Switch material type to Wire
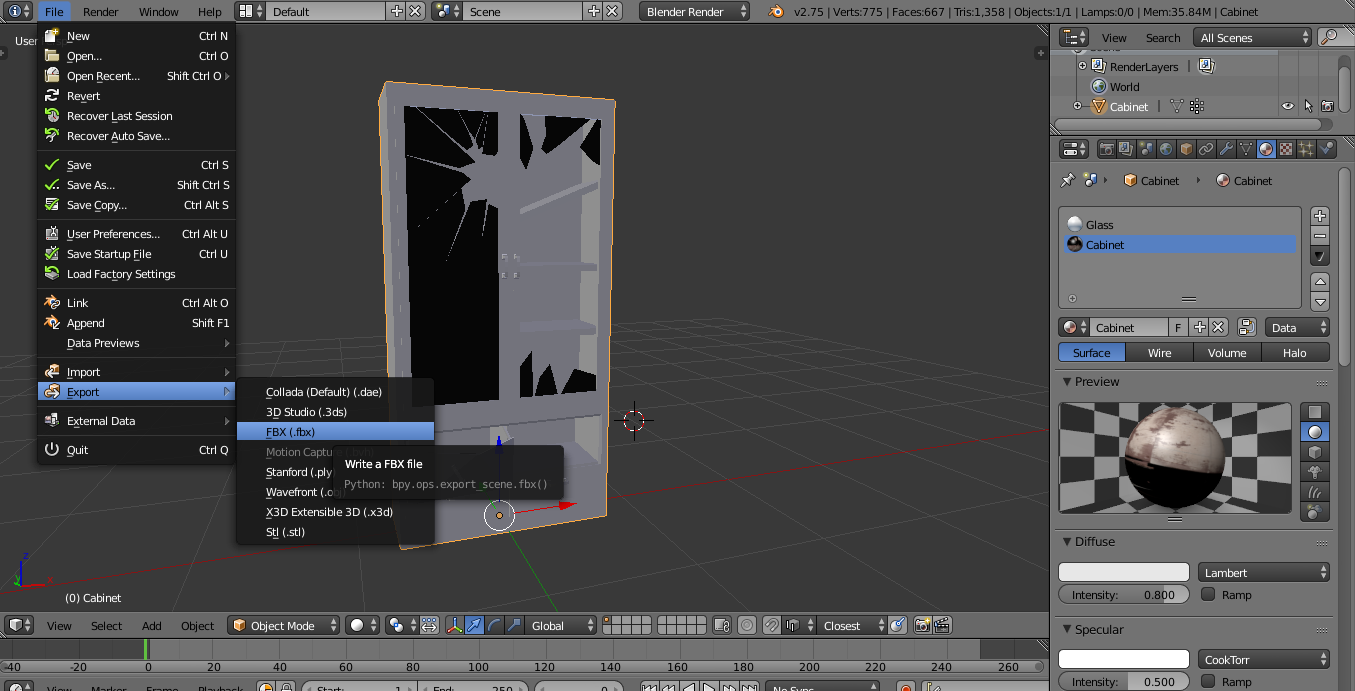Viewport: 1355px width, 691px height. click(x=1159, y=352)
